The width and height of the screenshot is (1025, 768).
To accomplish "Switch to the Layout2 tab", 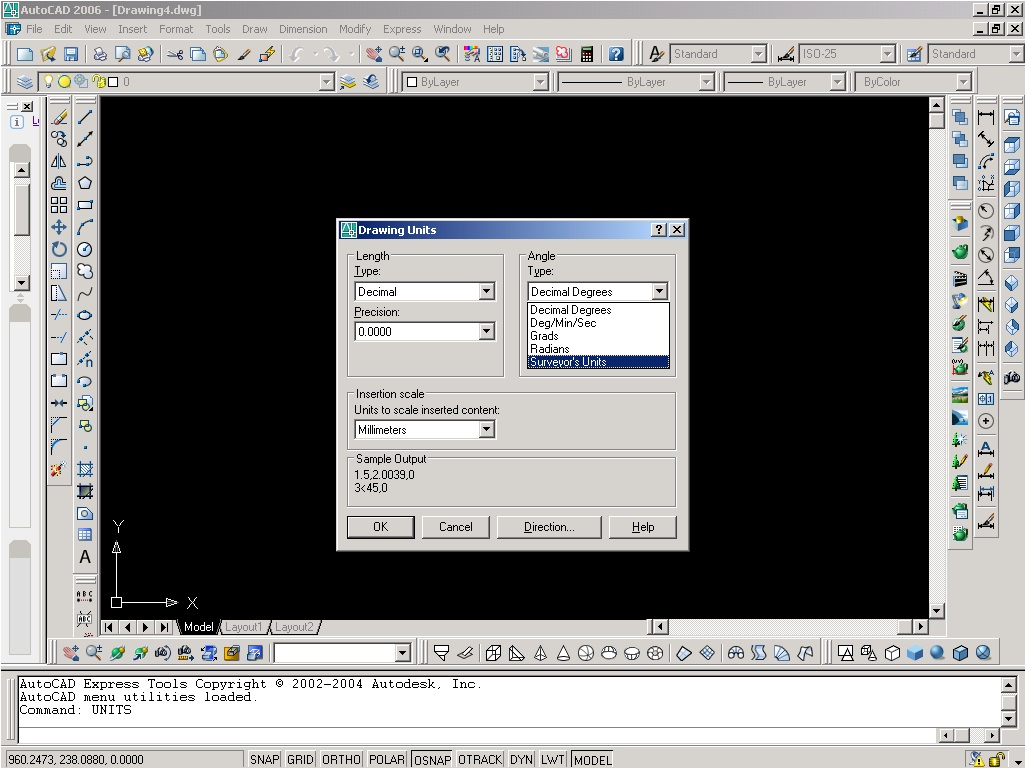I will tap(294, 627).
